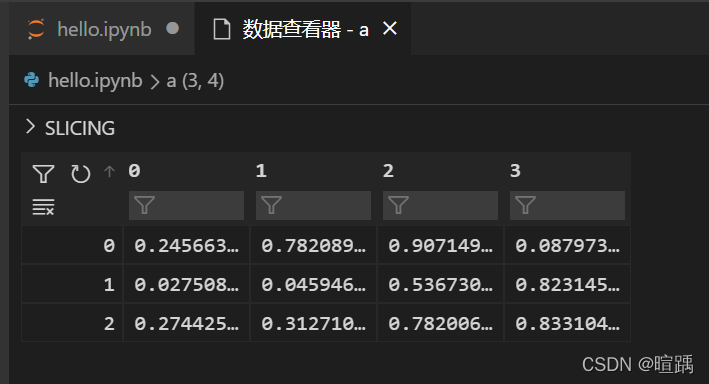The height and width of the screenshot is (384, 709).
Task: Click the filter box for column 2
Action: [440, 205]
